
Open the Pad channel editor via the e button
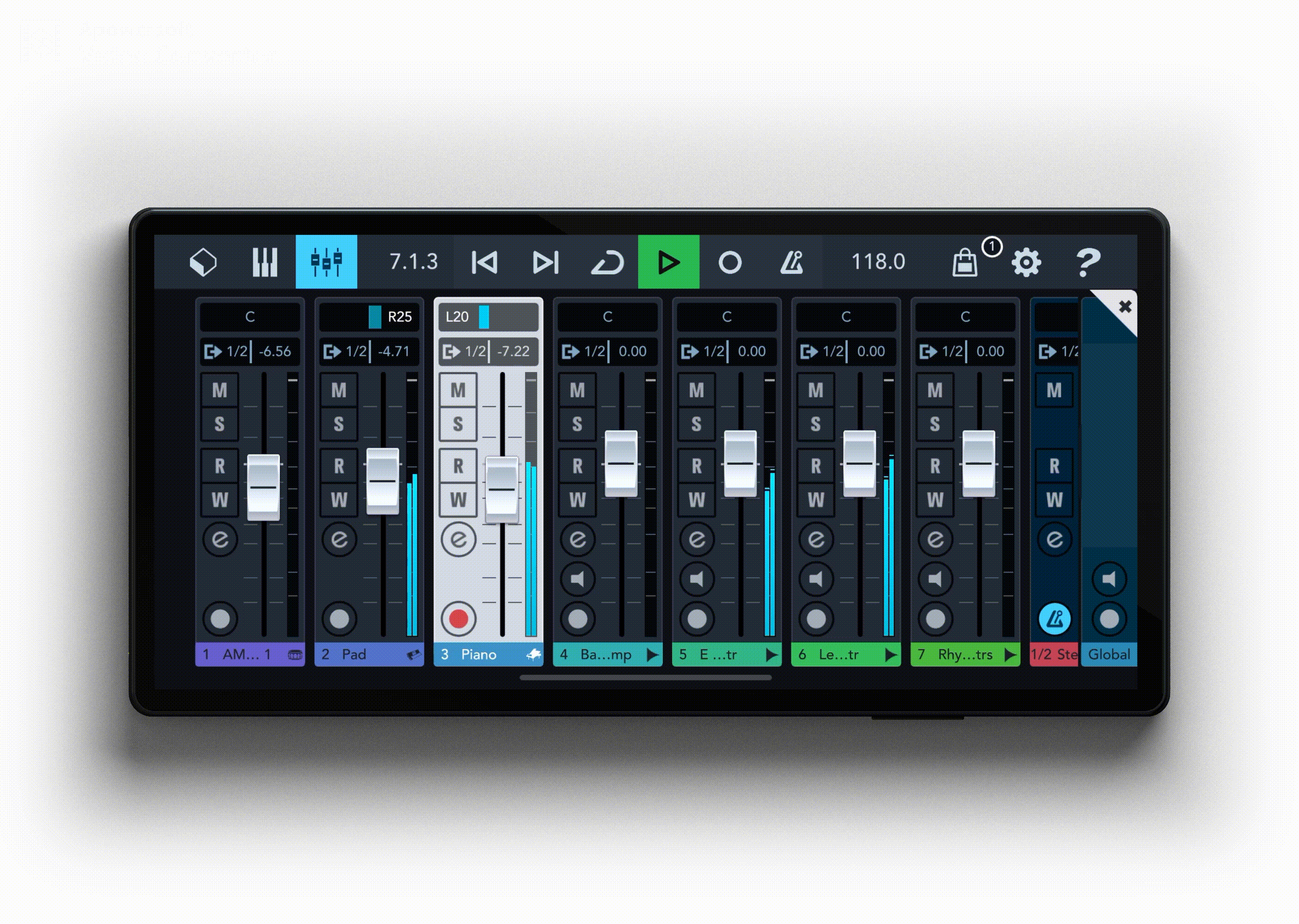click(339, 539)
